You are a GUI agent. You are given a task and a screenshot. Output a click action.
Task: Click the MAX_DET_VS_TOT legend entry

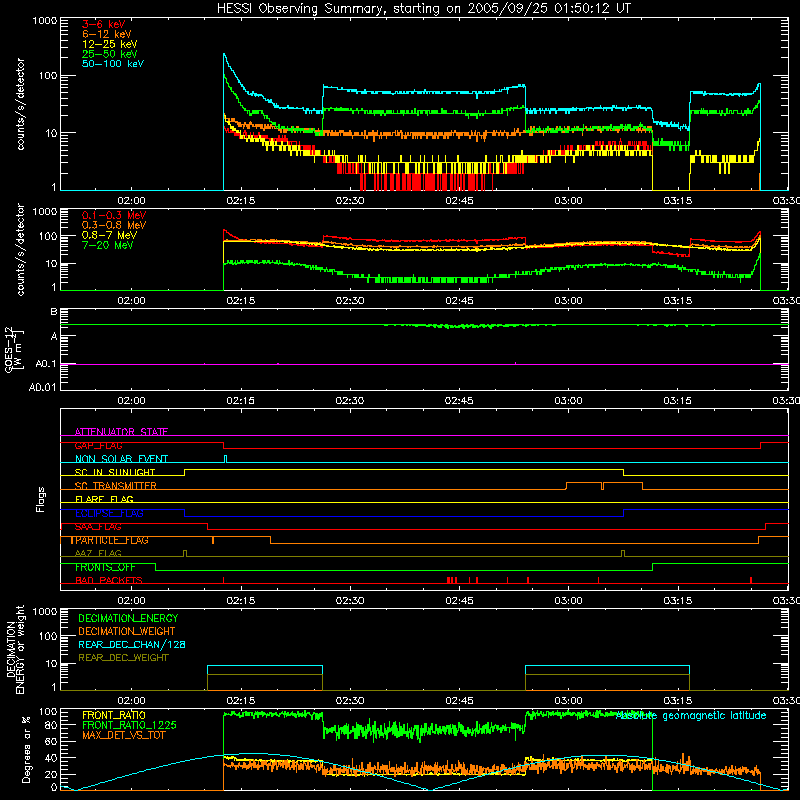coord(123,735)
